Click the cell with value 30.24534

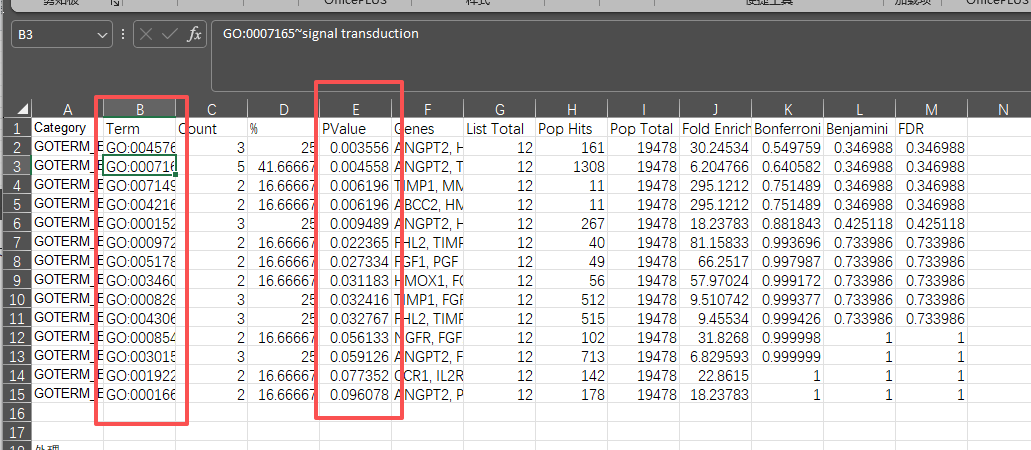715,148
